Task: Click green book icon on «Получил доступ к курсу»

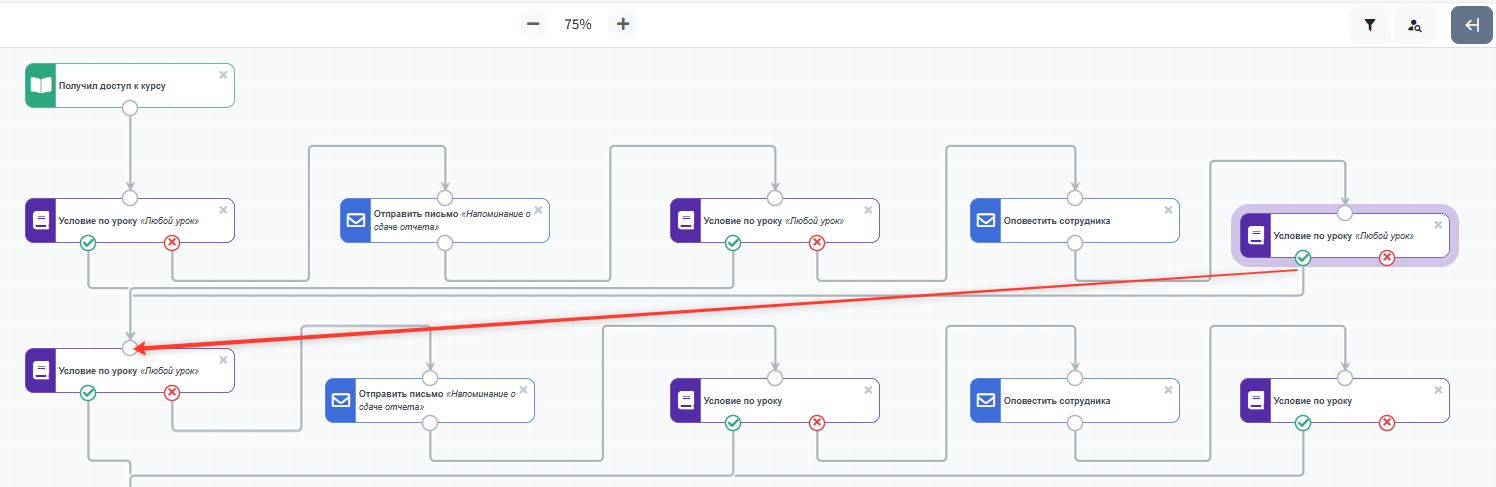Action: click(41, 86)
